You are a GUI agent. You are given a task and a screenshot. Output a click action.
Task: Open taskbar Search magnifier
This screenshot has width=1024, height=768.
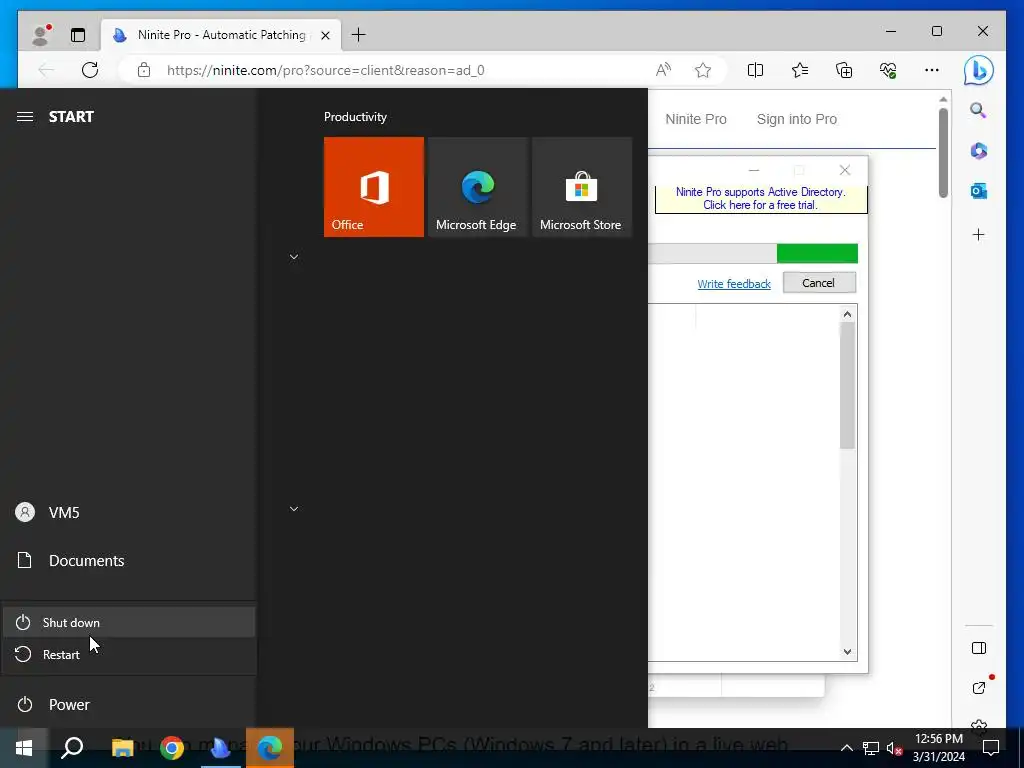(x=72, y=748)
